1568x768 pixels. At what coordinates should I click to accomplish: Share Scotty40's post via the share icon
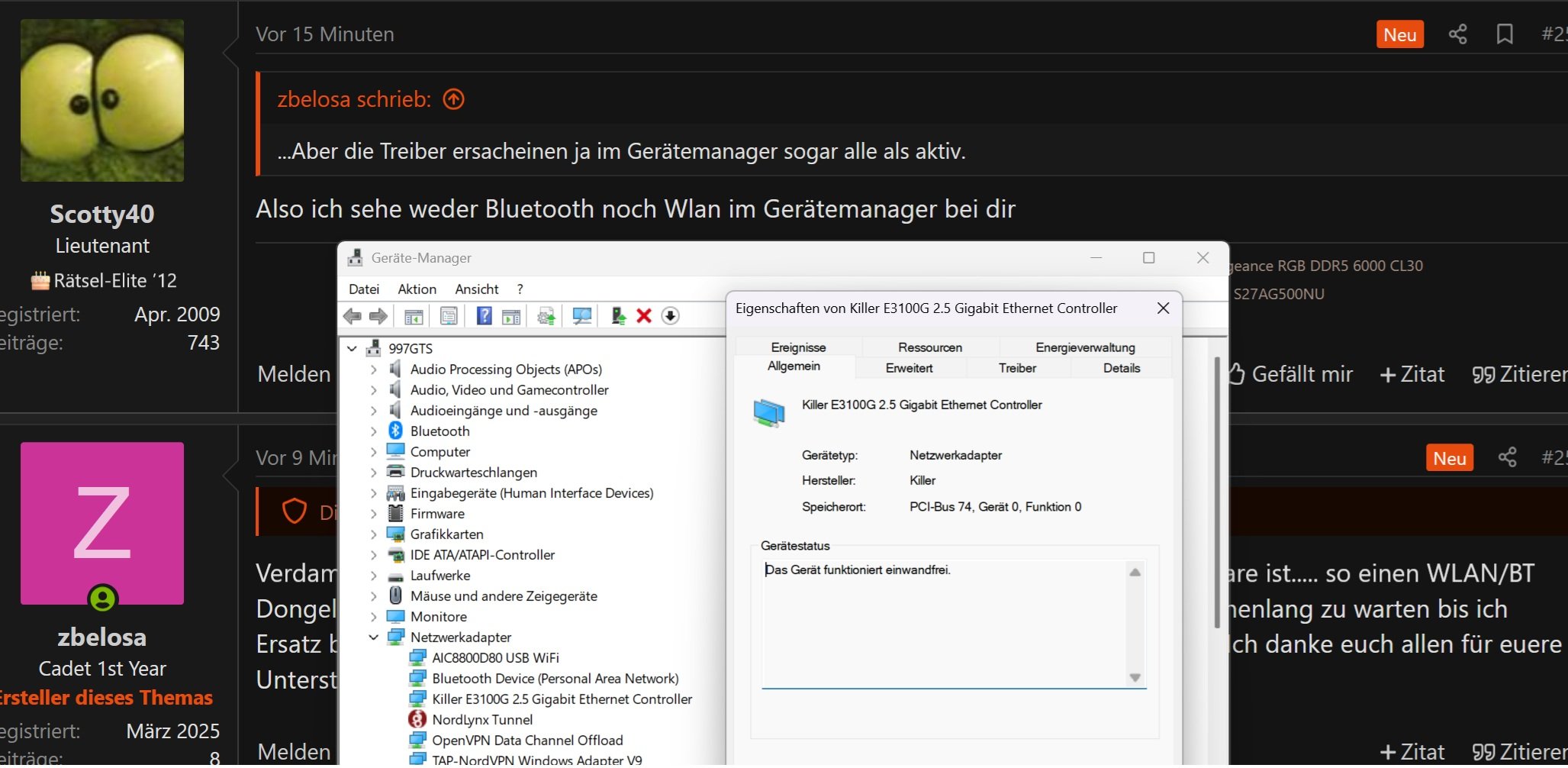tap(1457, 34)
